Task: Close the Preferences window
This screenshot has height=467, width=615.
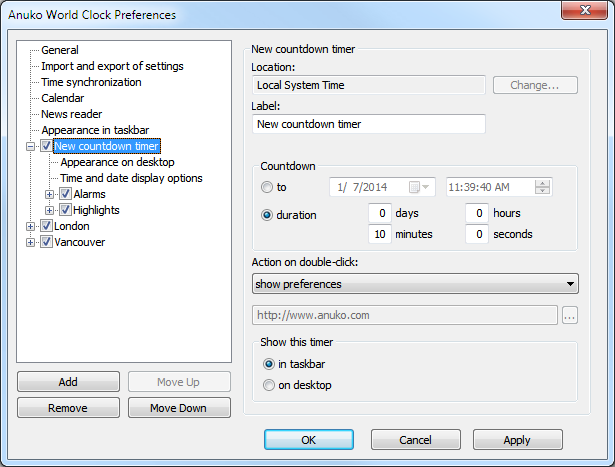Action: click(586, 14)
